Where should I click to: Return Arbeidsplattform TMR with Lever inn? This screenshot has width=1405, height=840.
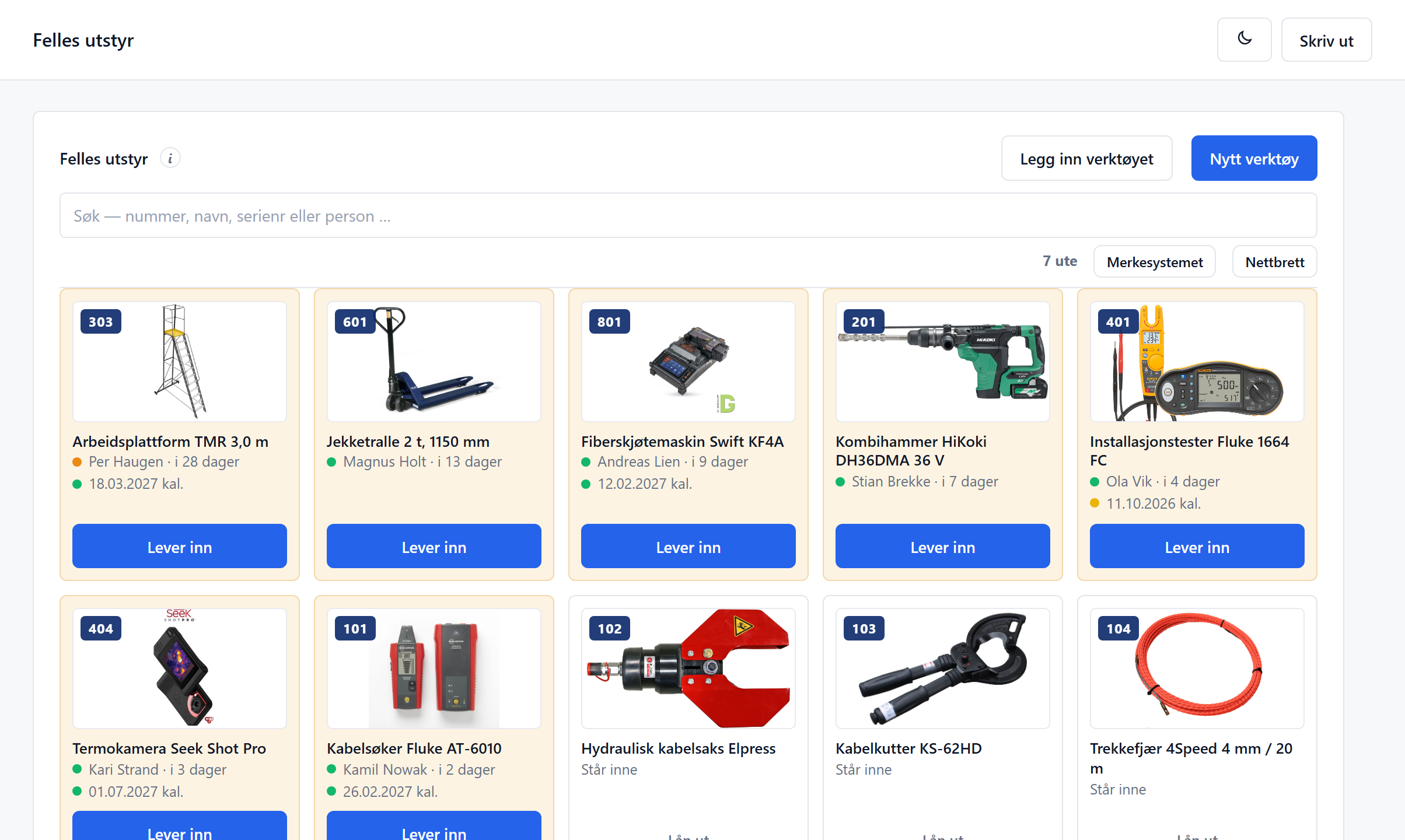(x=180, y=546)
